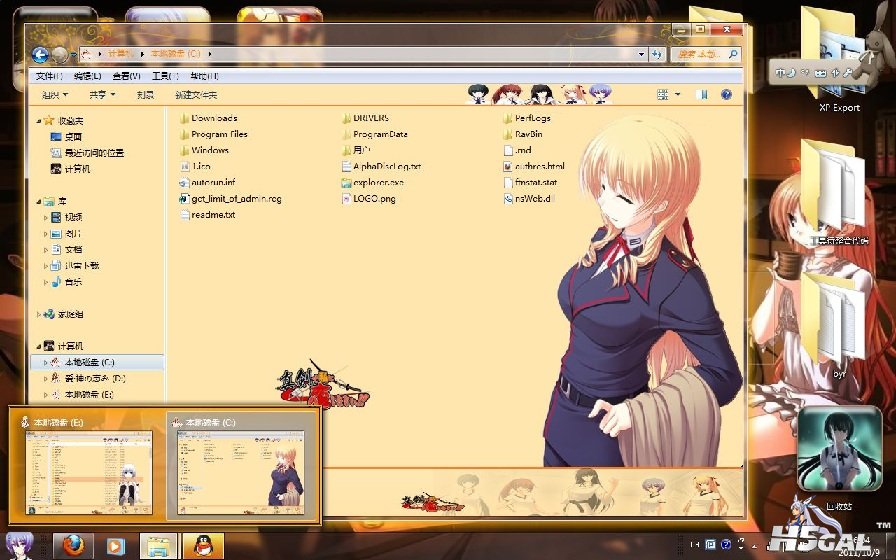Select the 计算机 breadcrumb in the address bar
Image resolution: width=896 pixels, height=560 pixels.
(x=121, y=54)
